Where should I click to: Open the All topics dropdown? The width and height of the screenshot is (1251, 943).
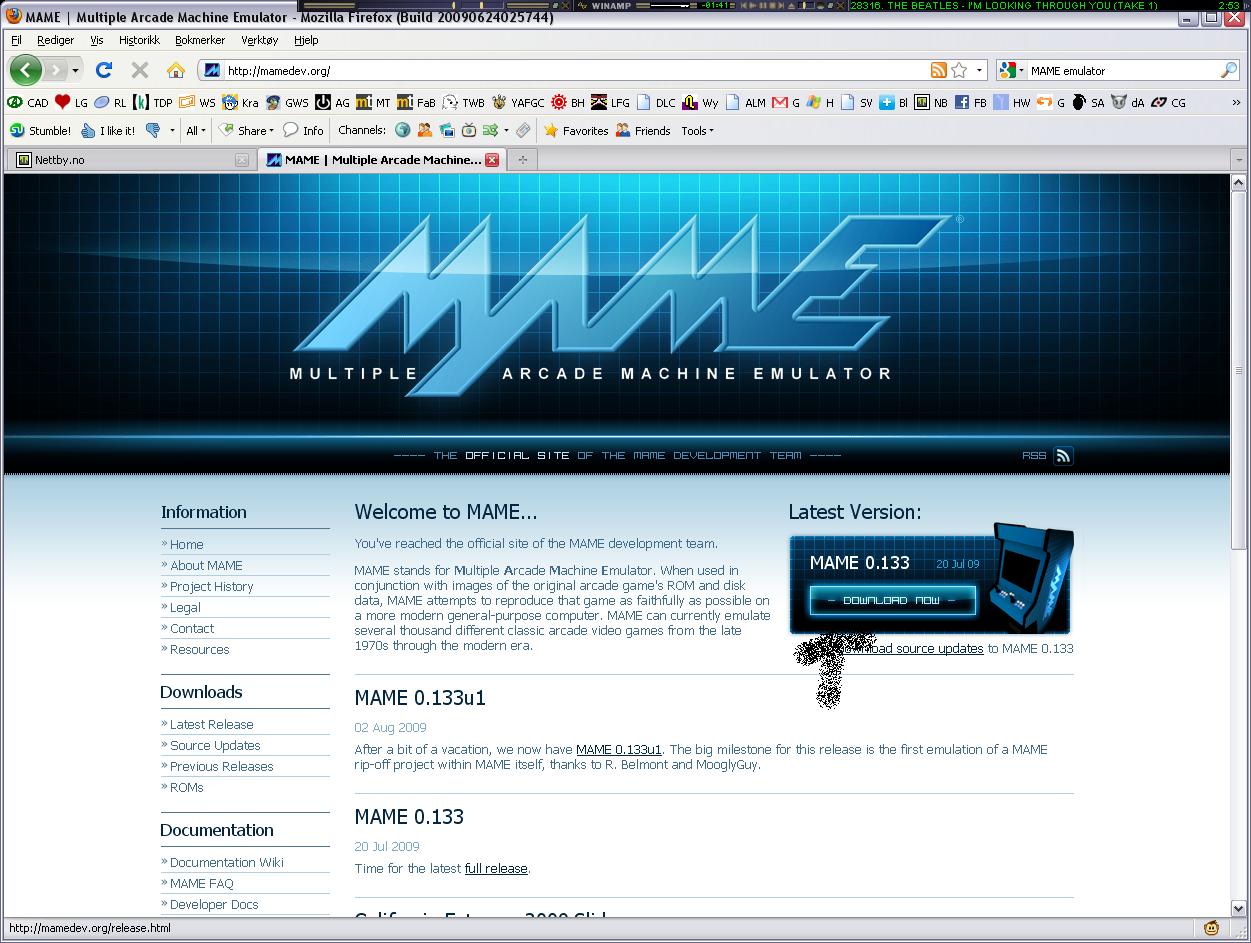click(196, 130)
